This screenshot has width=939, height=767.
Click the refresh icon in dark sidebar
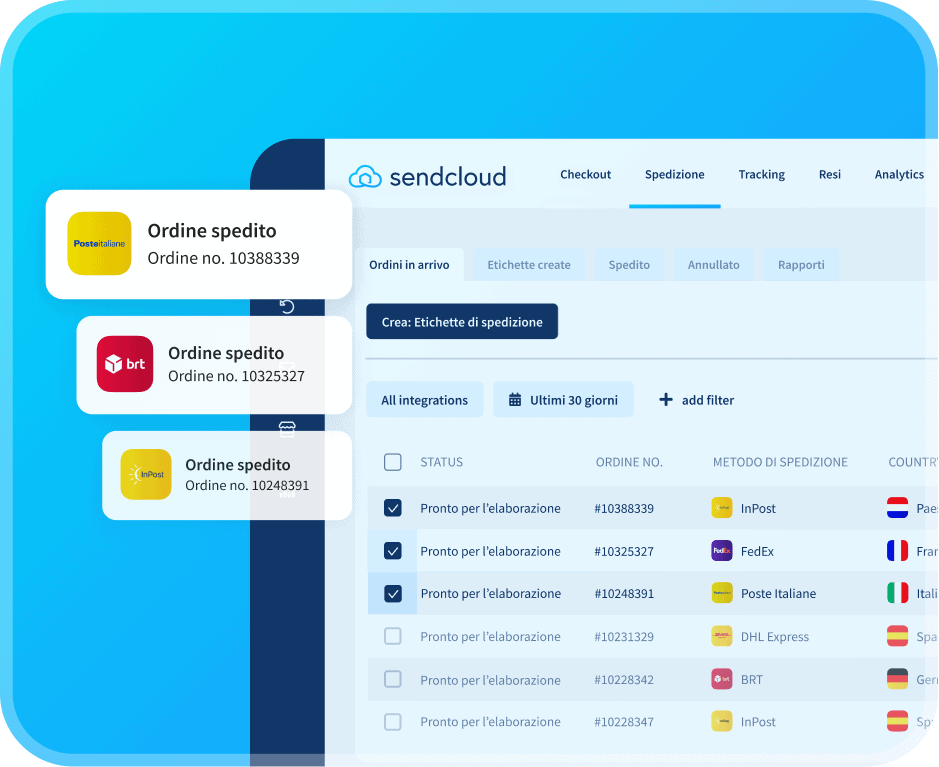point(287,306)
